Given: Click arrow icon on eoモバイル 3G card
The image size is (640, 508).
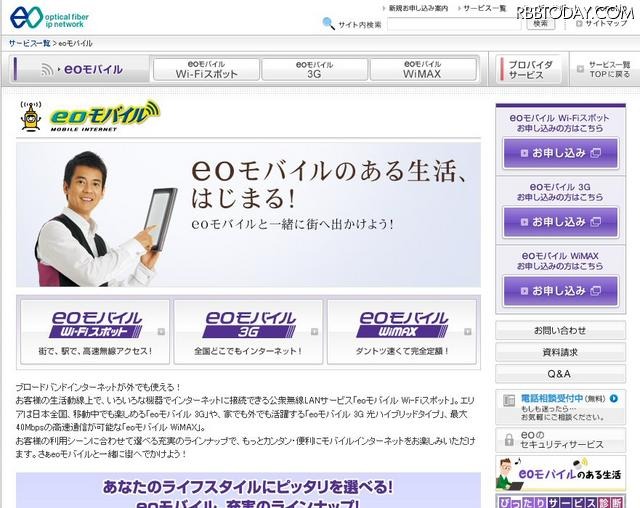Looking at the screenshot, I should coord(314,331).
